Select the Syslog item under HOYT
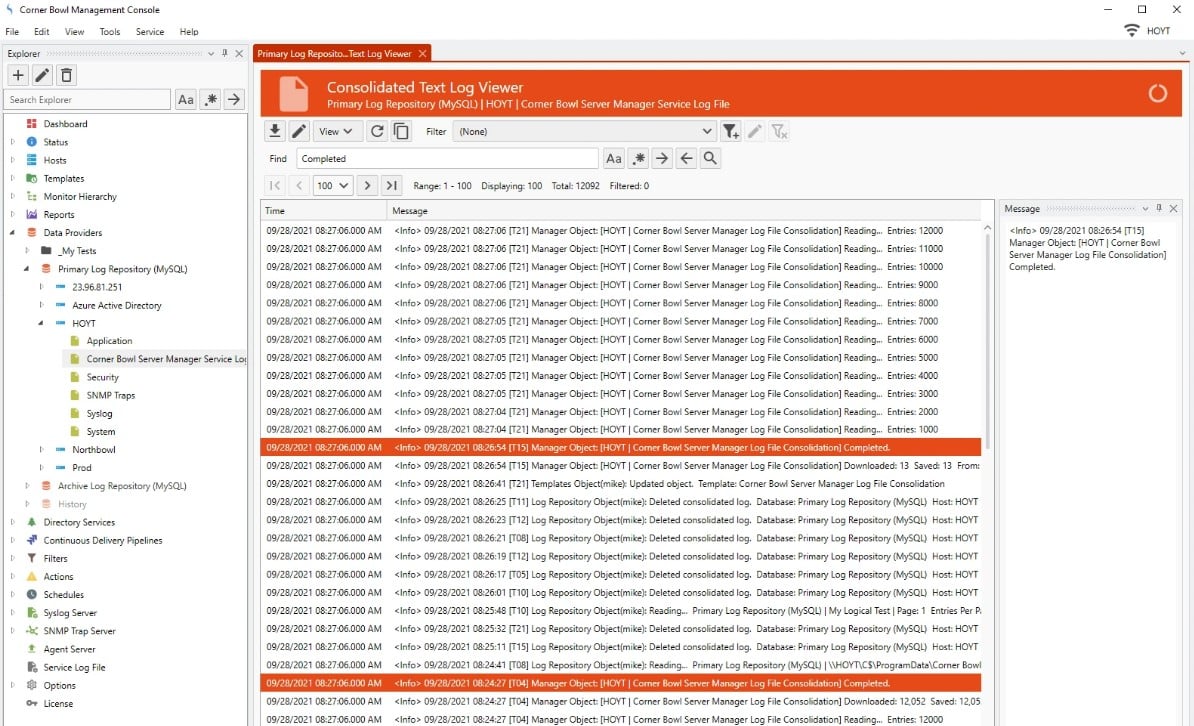 (x=99, y=414)
